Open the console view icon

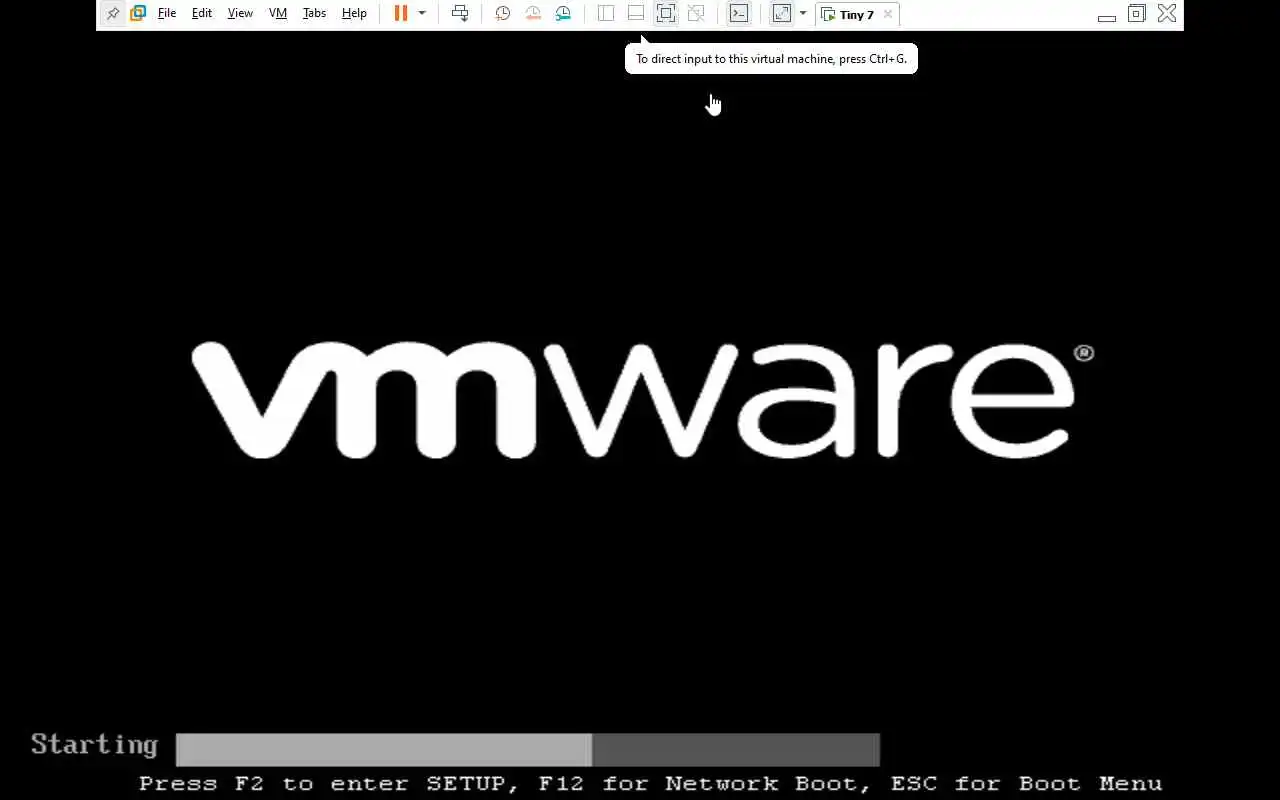pos(738,14)
